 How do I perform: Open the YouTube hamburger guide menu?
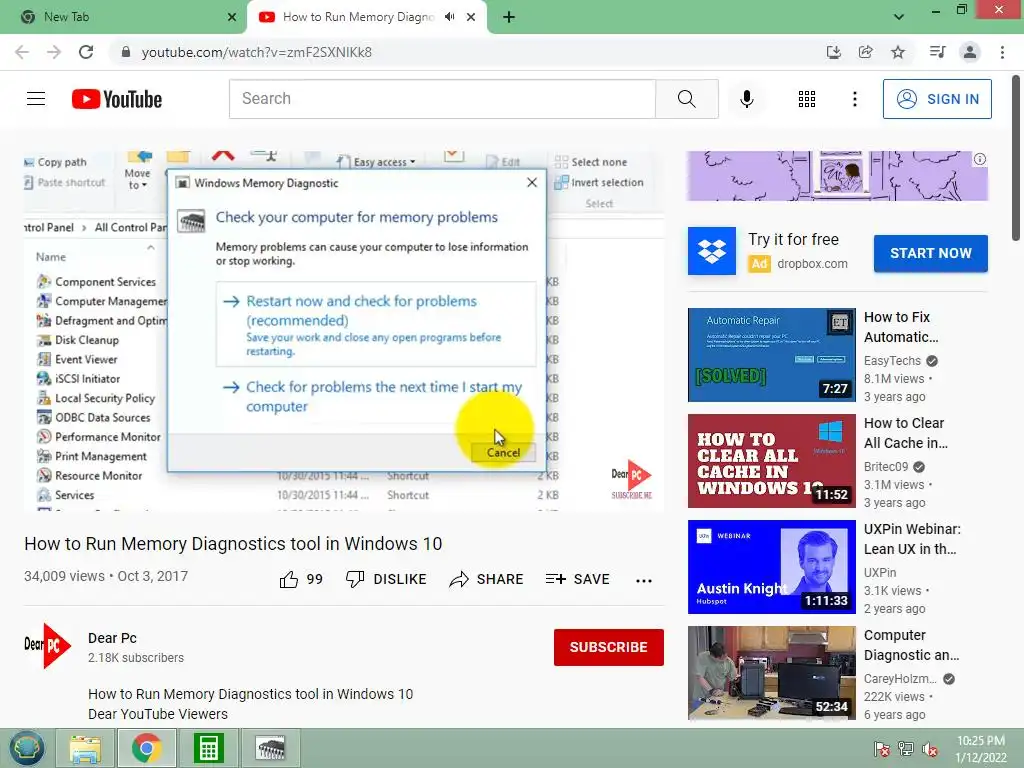[x=36, y=99]
